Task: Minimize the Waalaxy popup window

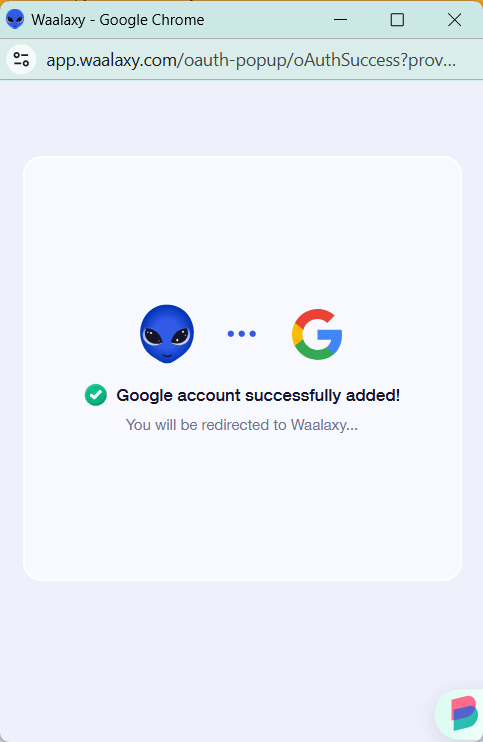Action: click(340, 19)
